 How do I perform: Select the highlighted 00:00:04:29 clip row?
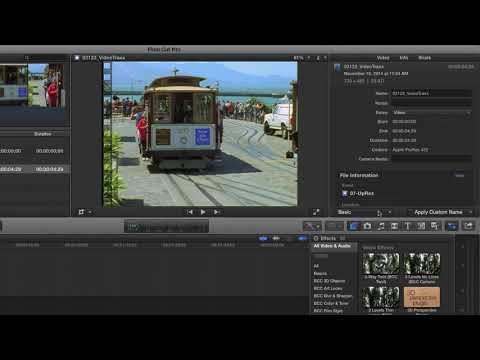(35, 169)
